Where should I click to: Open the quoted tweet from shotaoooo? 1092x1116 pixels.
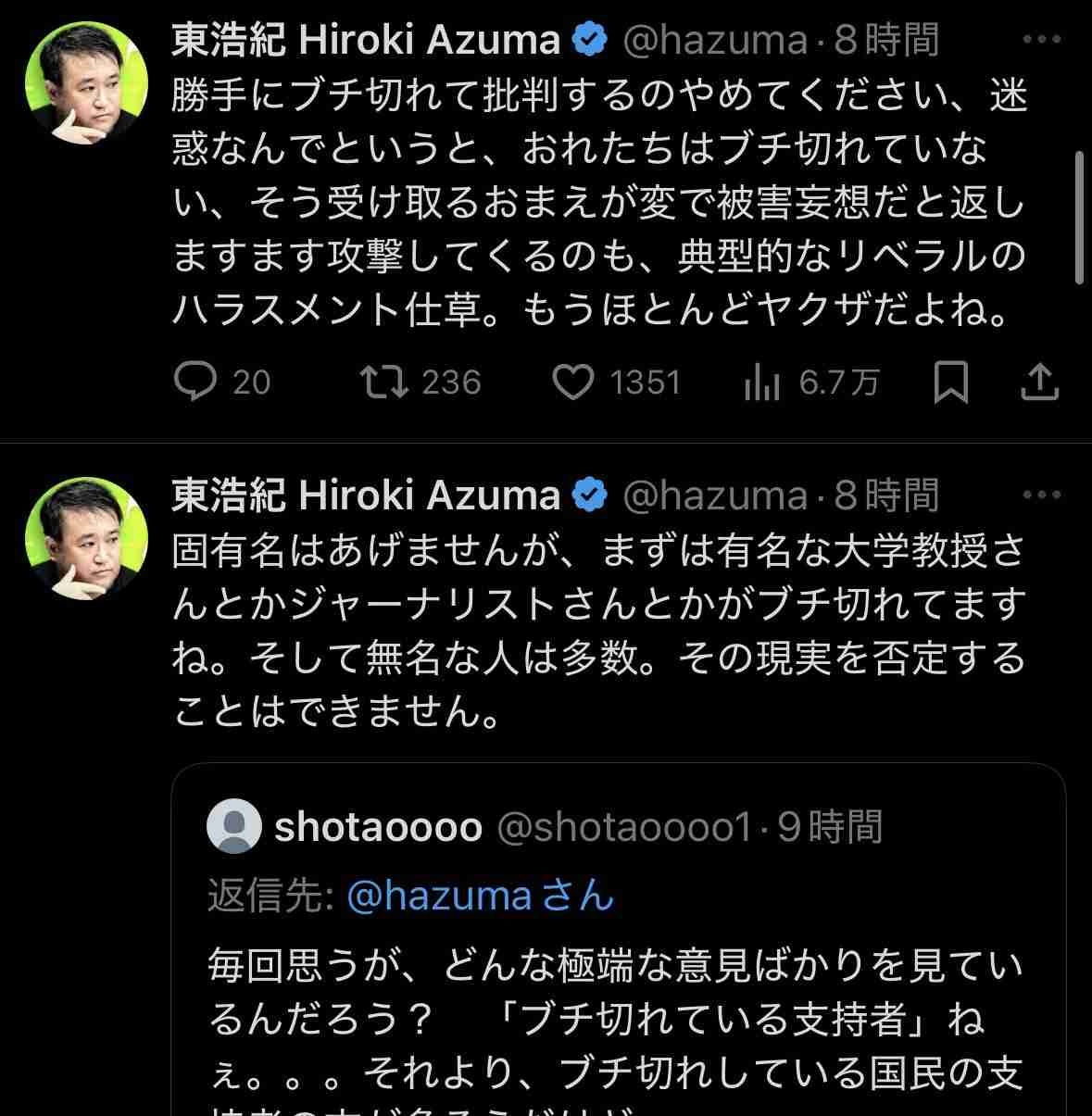(x=618, y=1019)
